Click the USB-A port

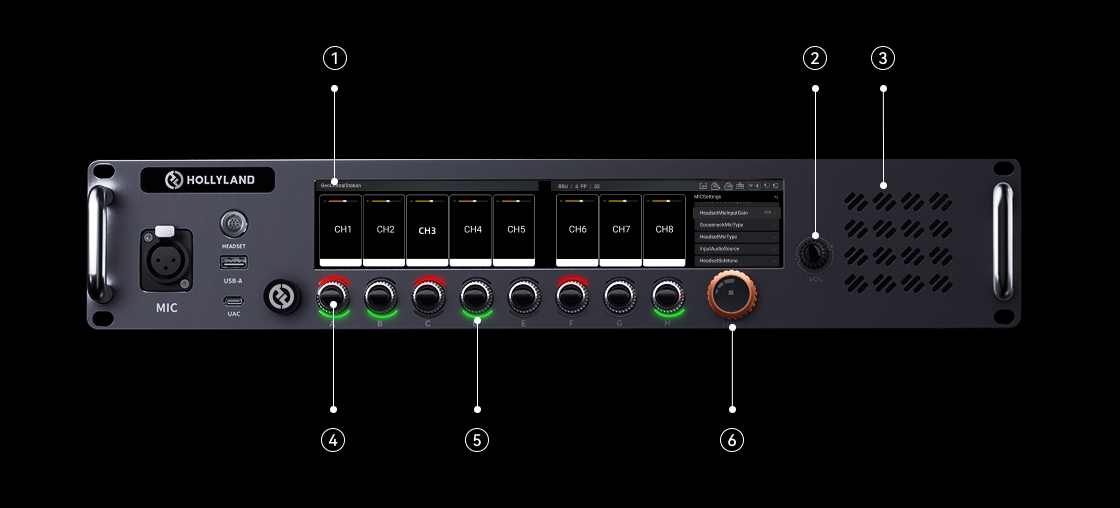tap(233, 263)
